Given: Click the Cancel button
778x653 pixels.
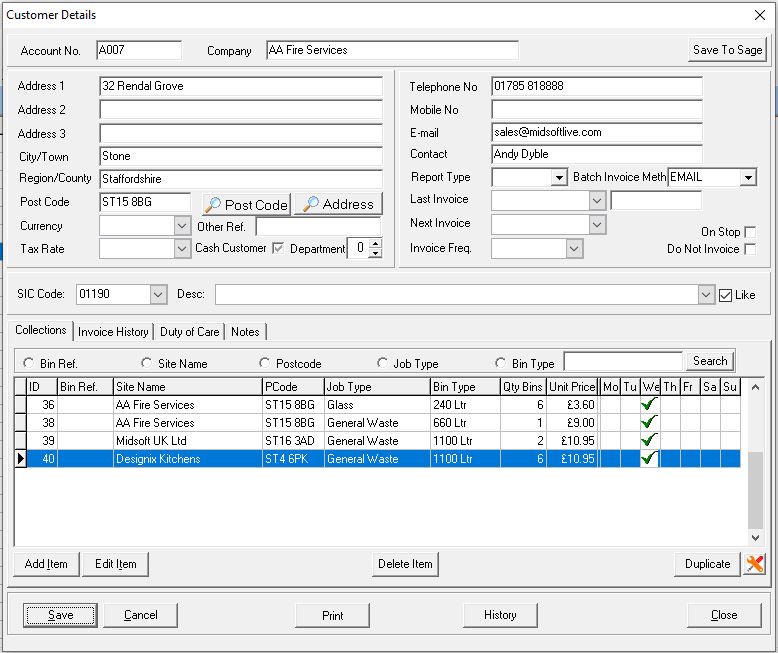Looking at the screenshot, I should pyautogui.click(x=140, y=615).
